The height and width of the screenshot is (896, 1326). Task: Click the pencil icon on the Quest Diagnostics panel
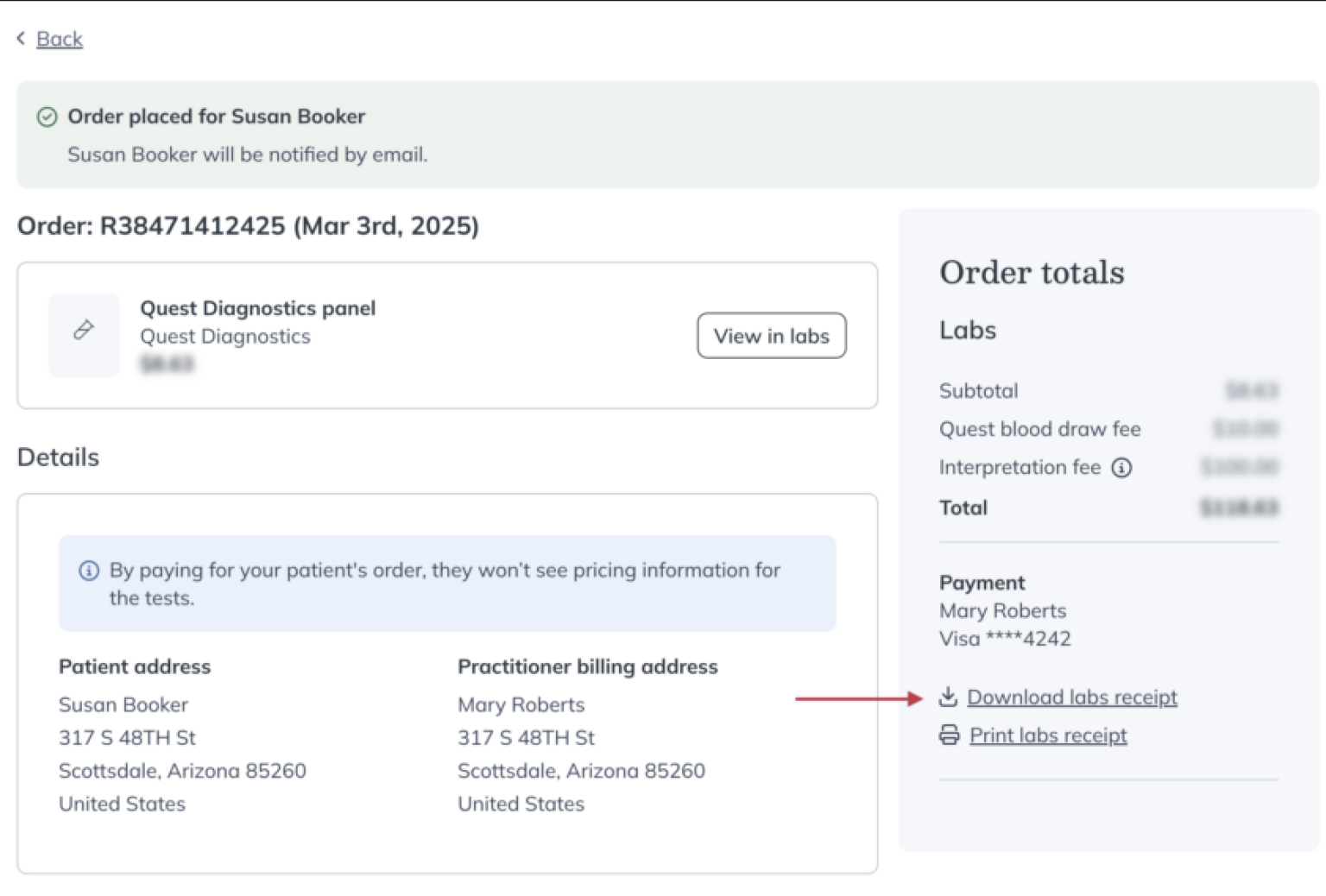(84, 330)
